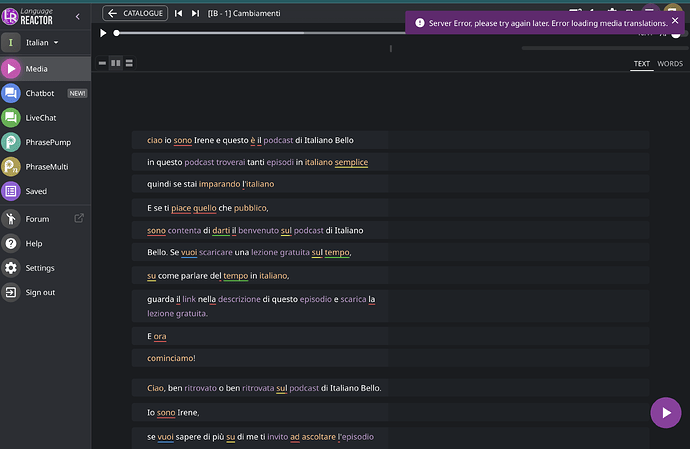Switch to the TEXT tab
This screenshot has width=690, height=449.
pyautogui.click(x=642, y=64)
